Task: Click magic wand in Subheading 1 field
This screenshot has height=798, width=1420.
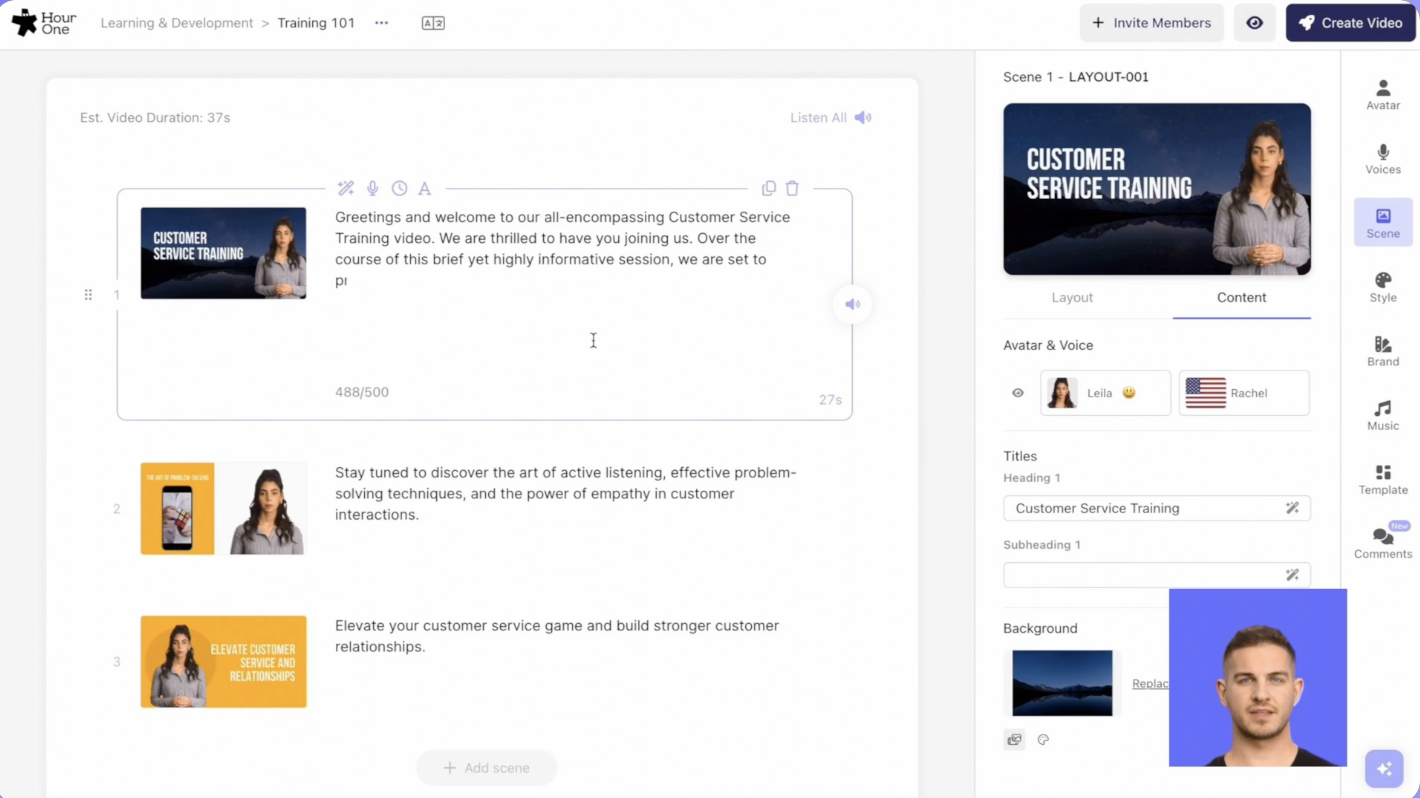Action: coord(1292,575)
